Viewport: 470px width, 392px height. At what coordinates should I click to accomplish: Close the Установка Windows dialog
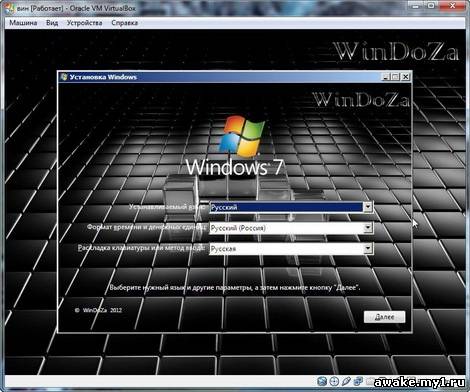click(x=405, y=77)
